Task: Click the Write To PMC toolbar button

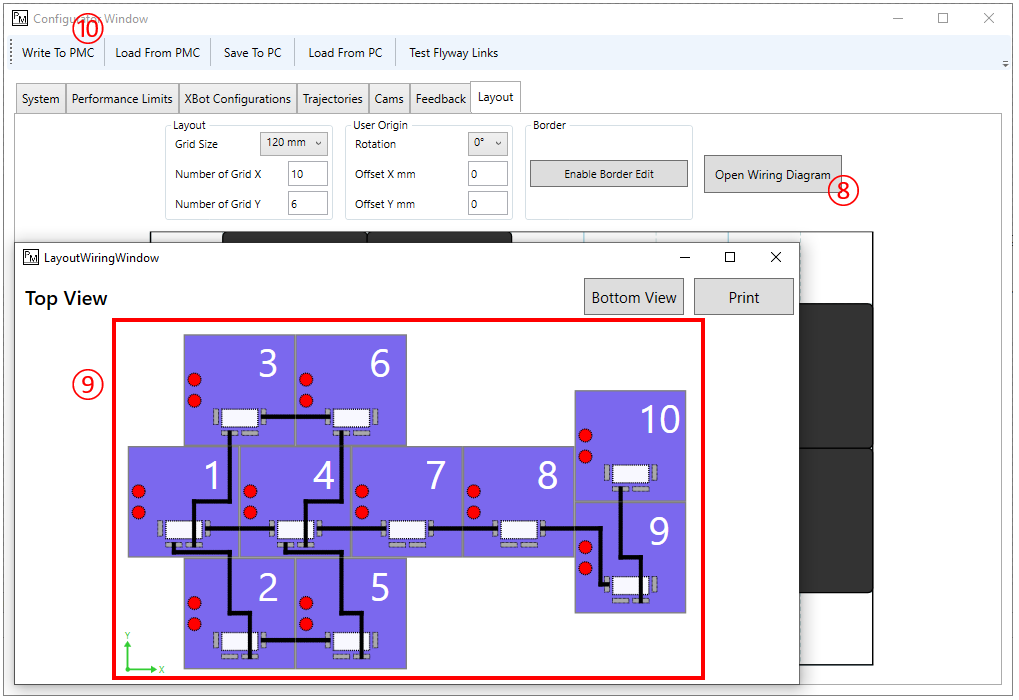Action: point(57,52)
